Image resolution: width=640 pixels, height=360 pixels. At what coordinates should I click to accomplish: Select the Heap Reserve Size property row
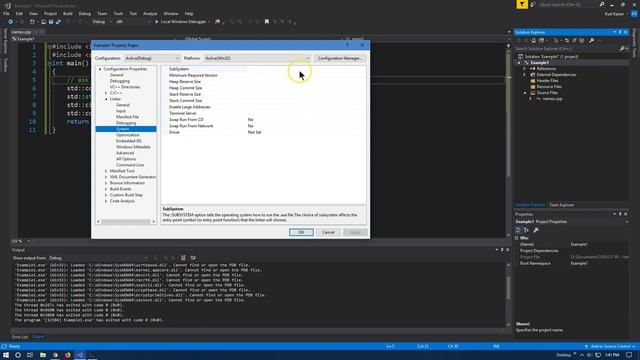[264, 82]
